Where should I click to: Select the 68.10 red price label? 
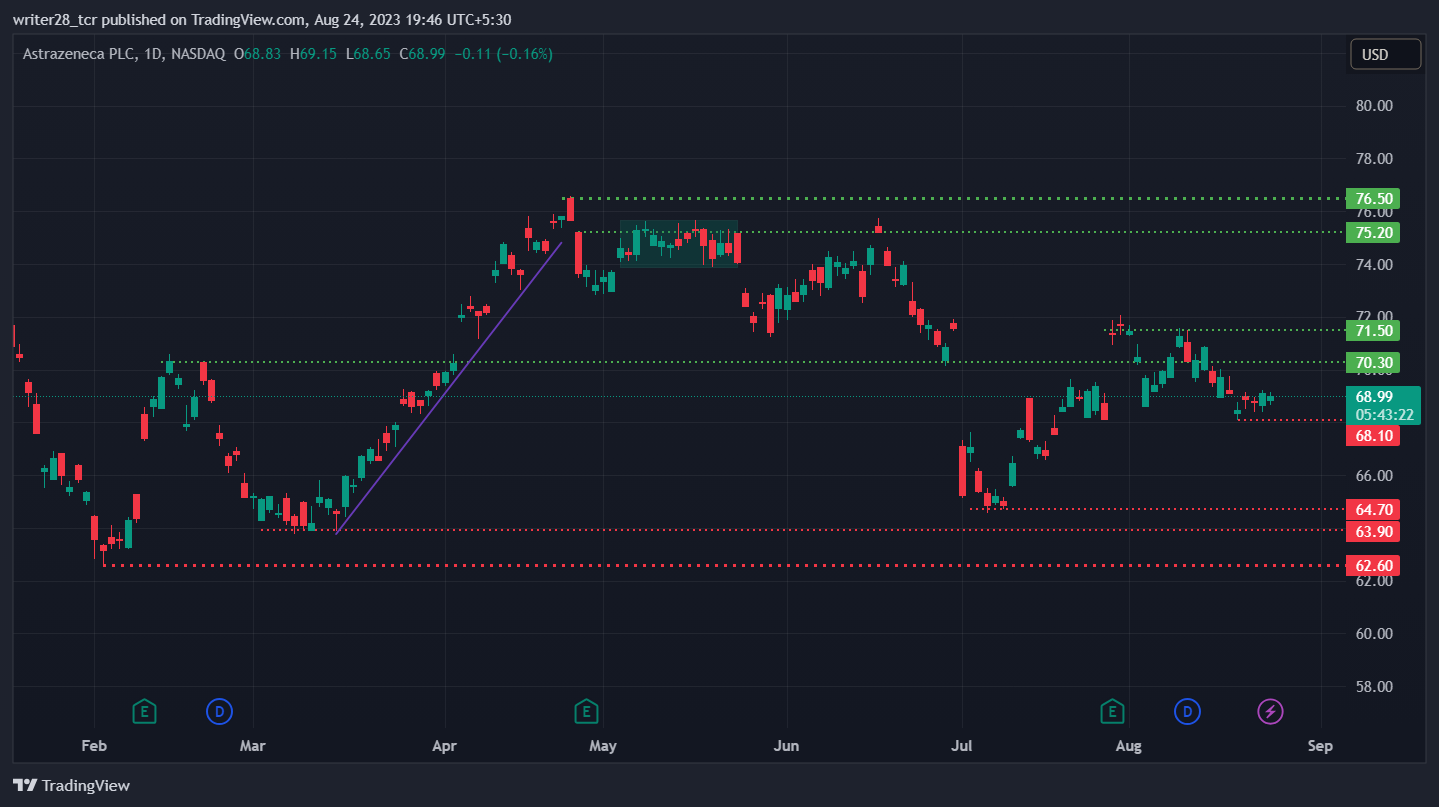1372,436
